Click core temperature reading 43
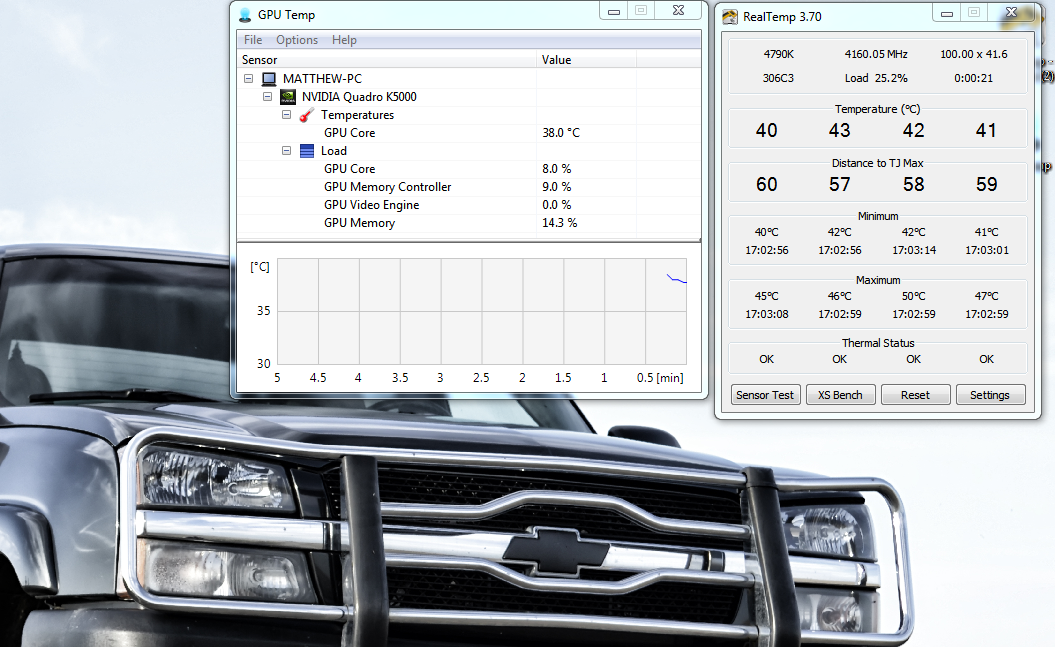Viewport: 1055px width, 647px height. 840,130
